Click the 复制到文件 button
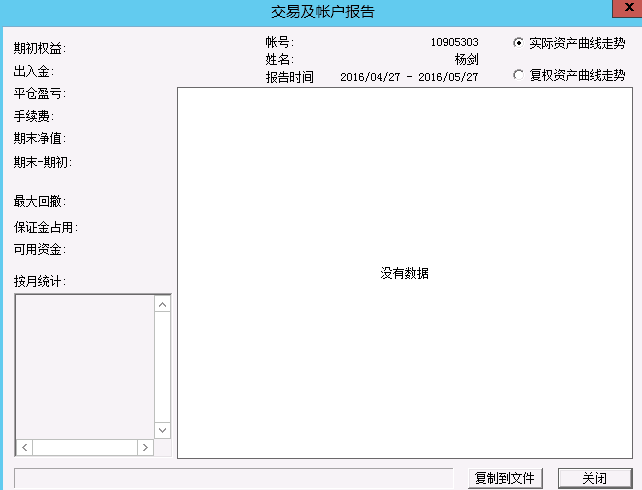This screenshot has width=642, height=490. tap(505, 478)
